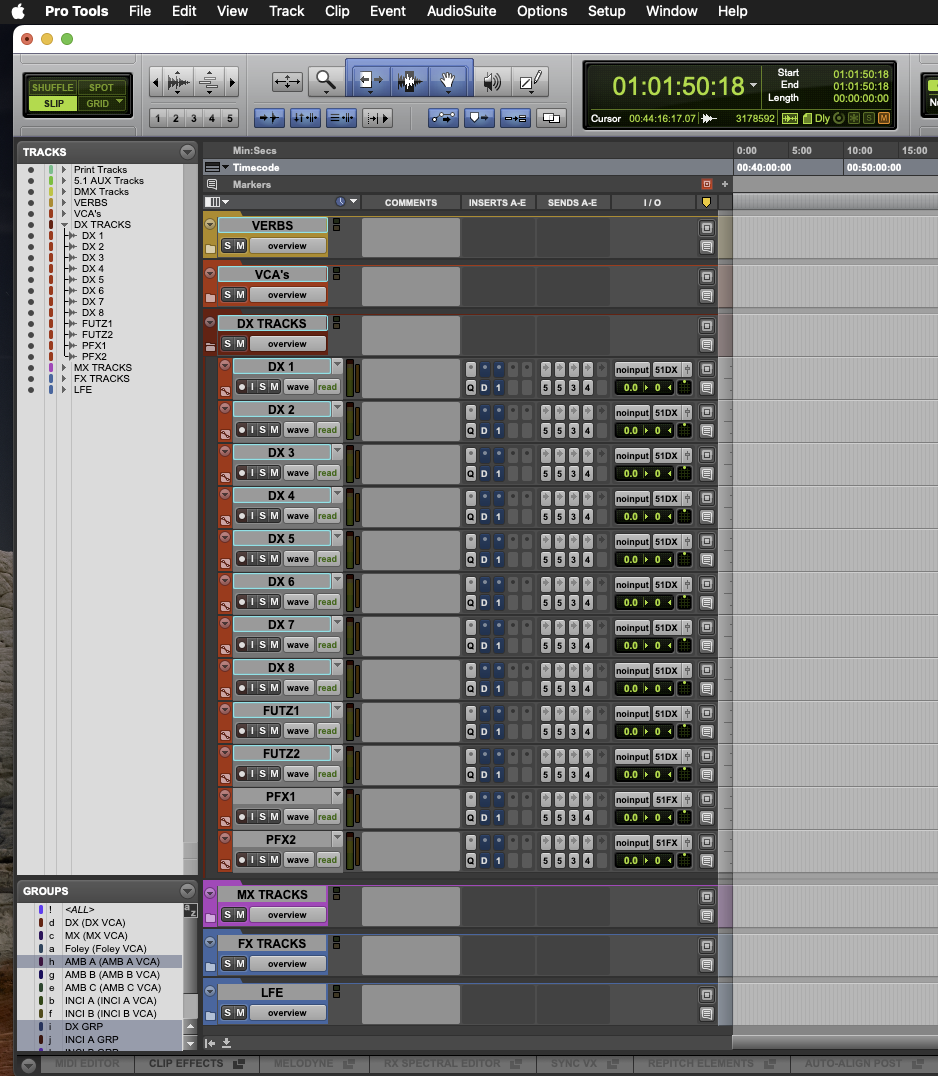This screenshot has height=1076, width=938.
Task: Click yellow marker column icon
Action: point(706,202)
